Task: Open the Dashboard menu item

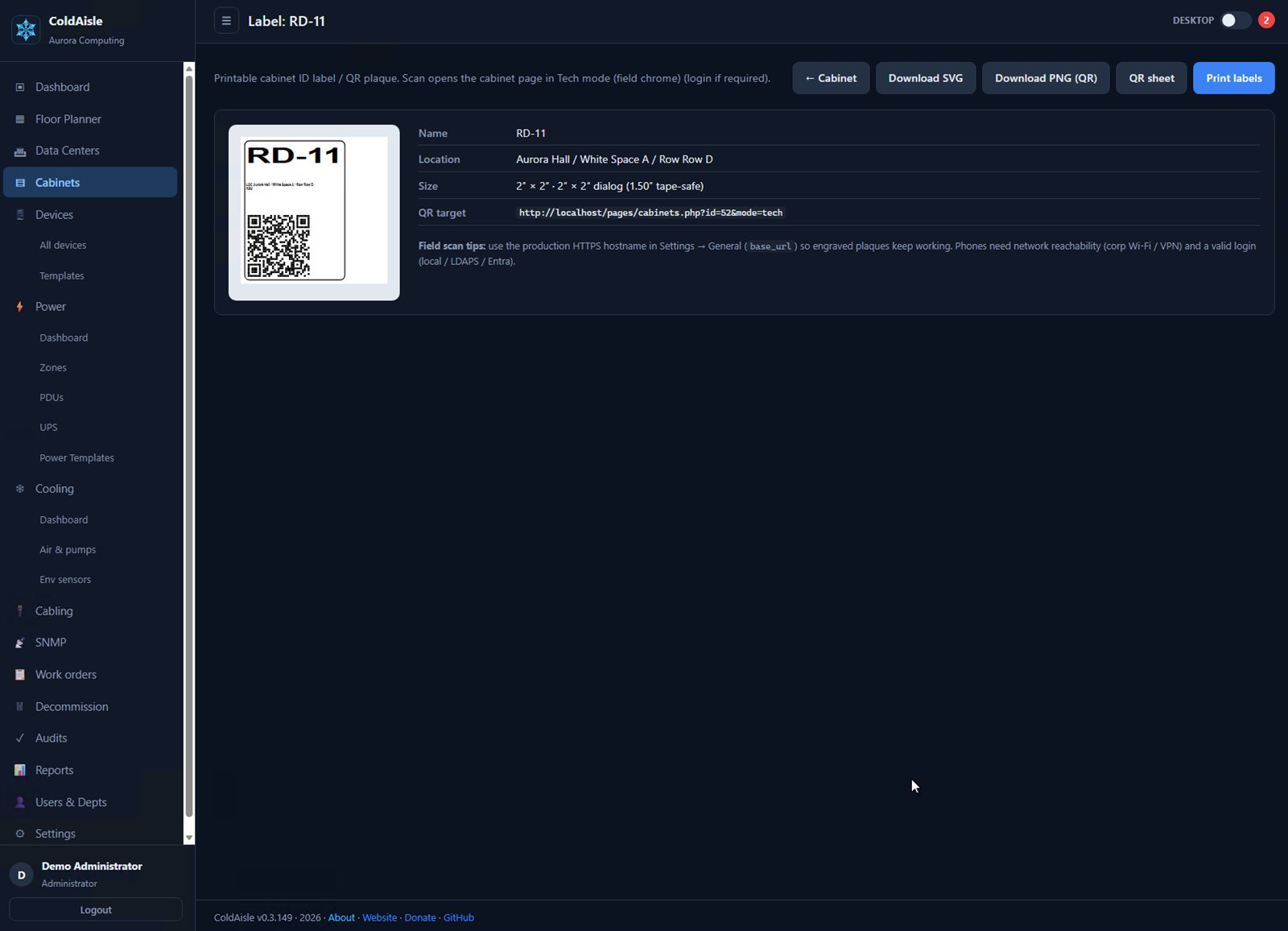Action: pos(90,87)
